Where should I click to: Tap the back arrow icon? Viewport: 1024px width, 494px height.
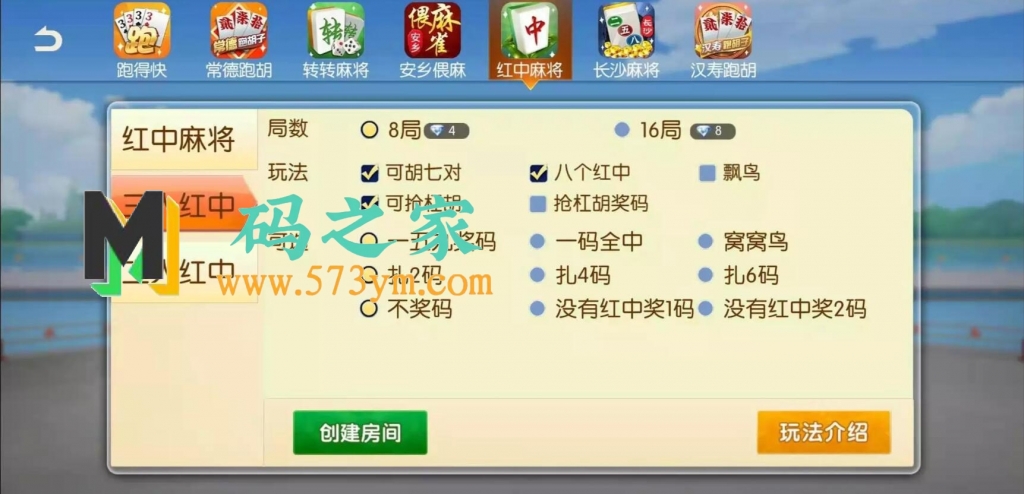(x=48, y=41)
